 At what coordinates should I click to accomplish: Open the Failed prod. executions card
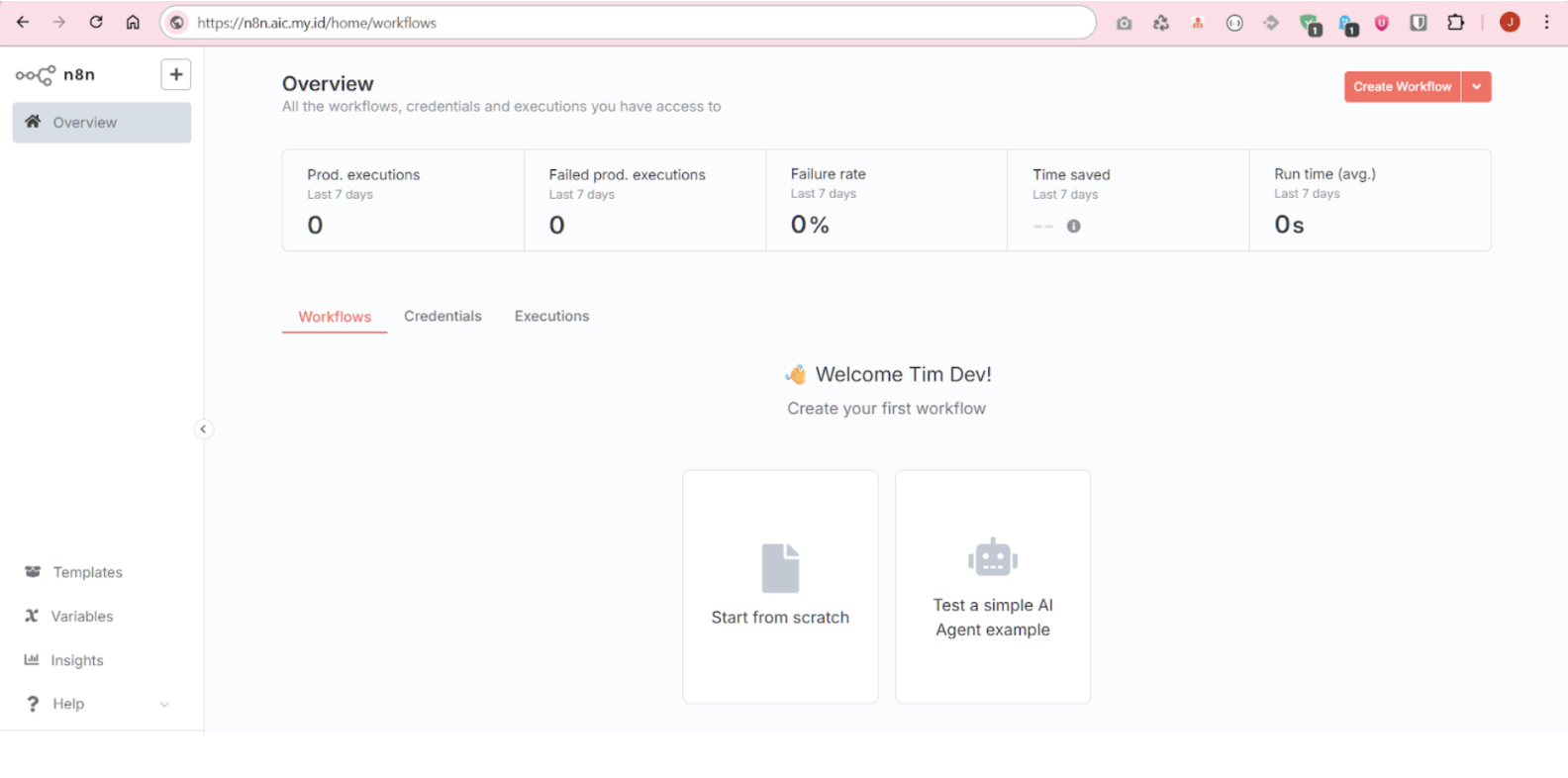point(644,201)
